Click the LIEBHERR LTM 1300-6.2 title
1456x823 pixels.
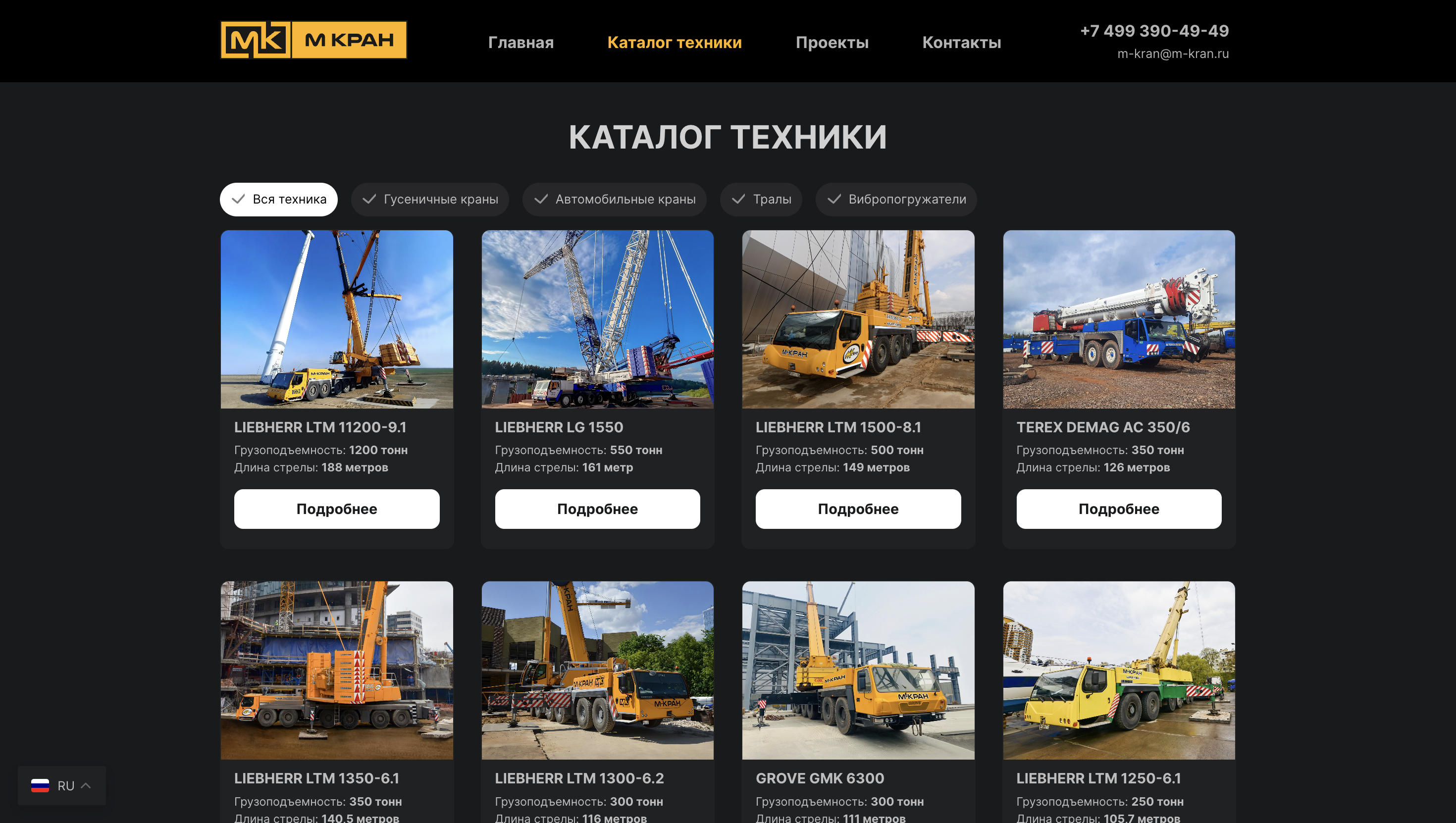coord(579,778)
